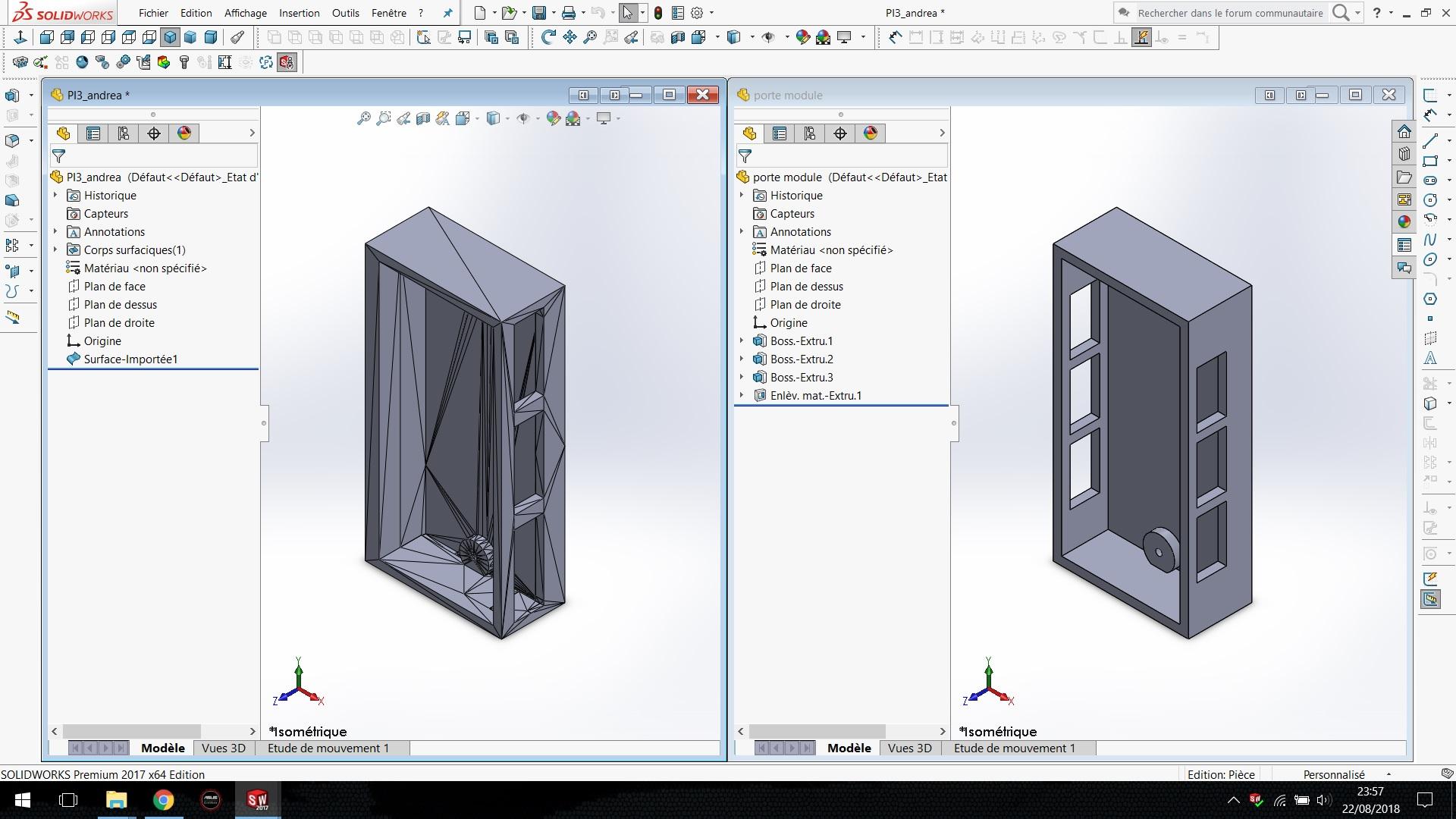Click the Section View icon in PI3_andrea viewport
Image resolution: width=1456 pixels, height=819 pixels.
[423, 118]
